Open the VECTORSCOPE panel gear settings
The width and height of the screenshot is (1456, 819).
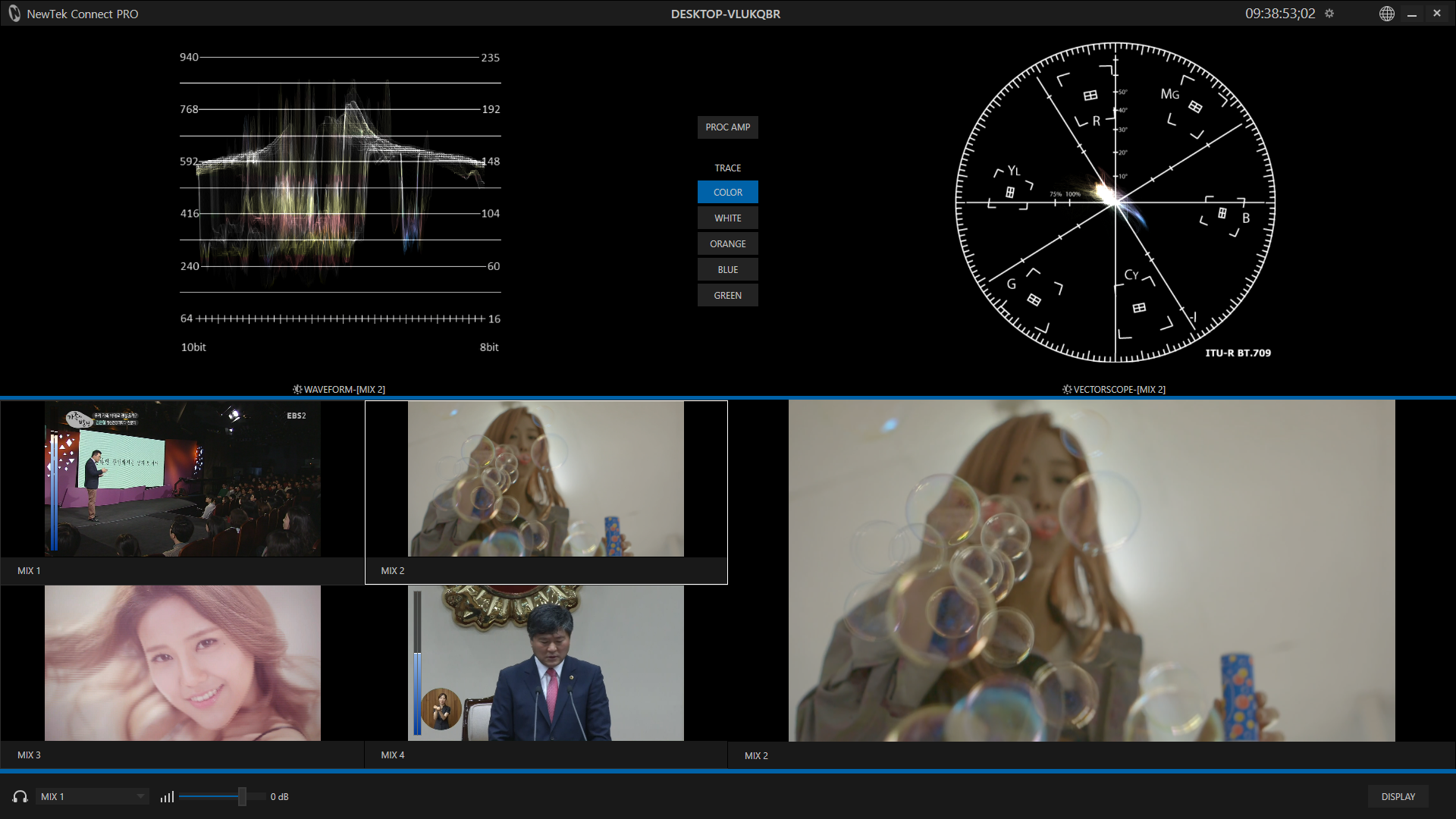[x=1067, y=389]
